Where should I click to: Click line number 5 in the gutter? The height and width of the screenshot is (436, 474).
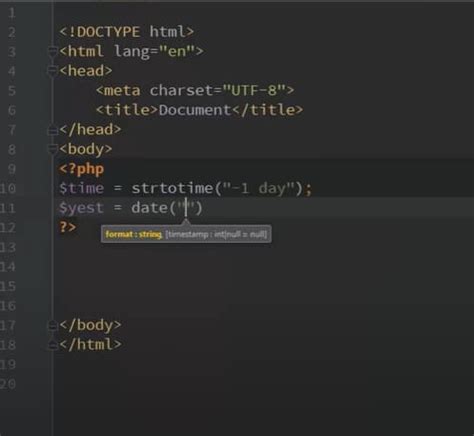12,91
